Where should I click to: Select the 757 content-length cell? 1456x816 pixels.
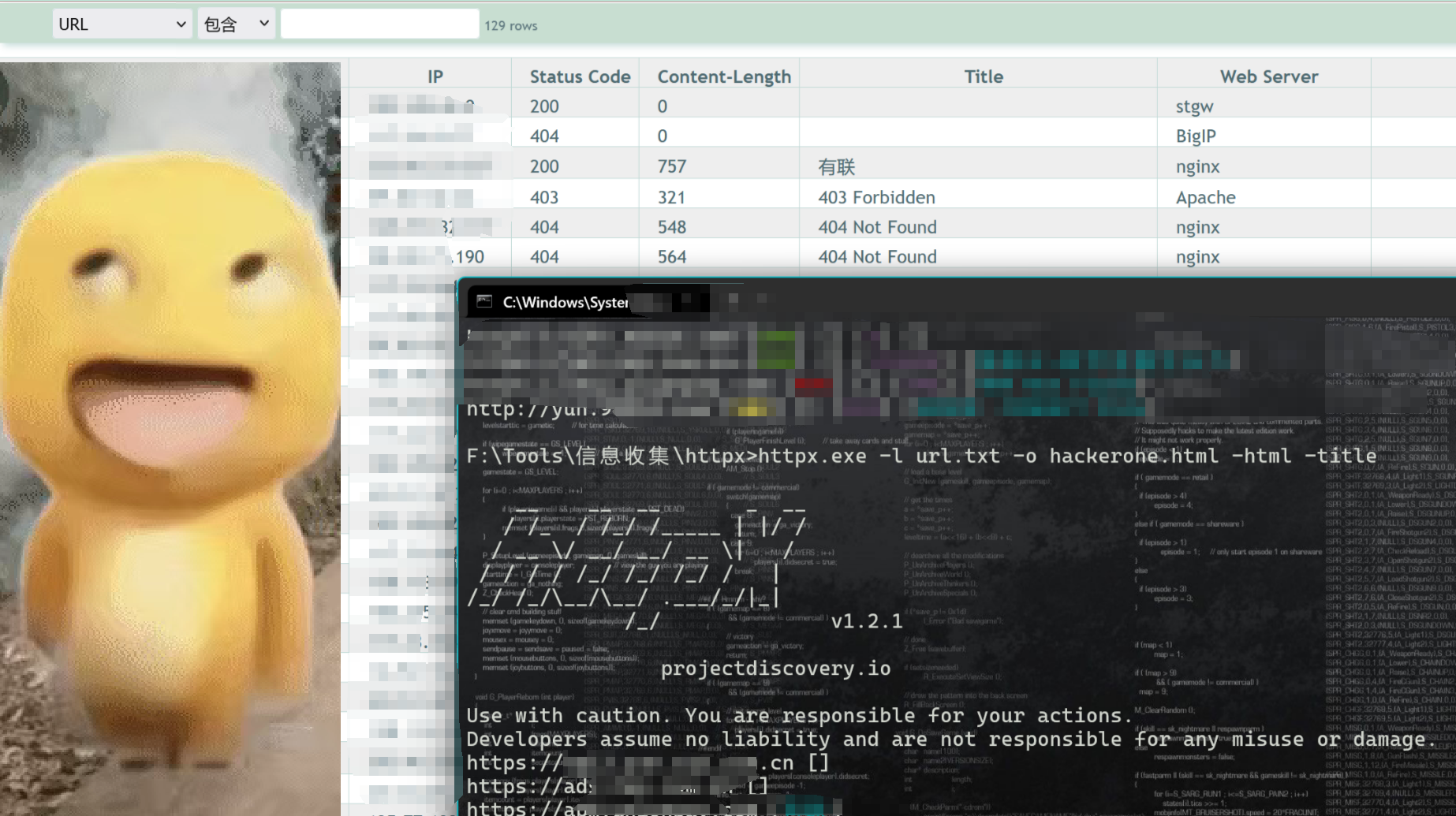point(672,166)
